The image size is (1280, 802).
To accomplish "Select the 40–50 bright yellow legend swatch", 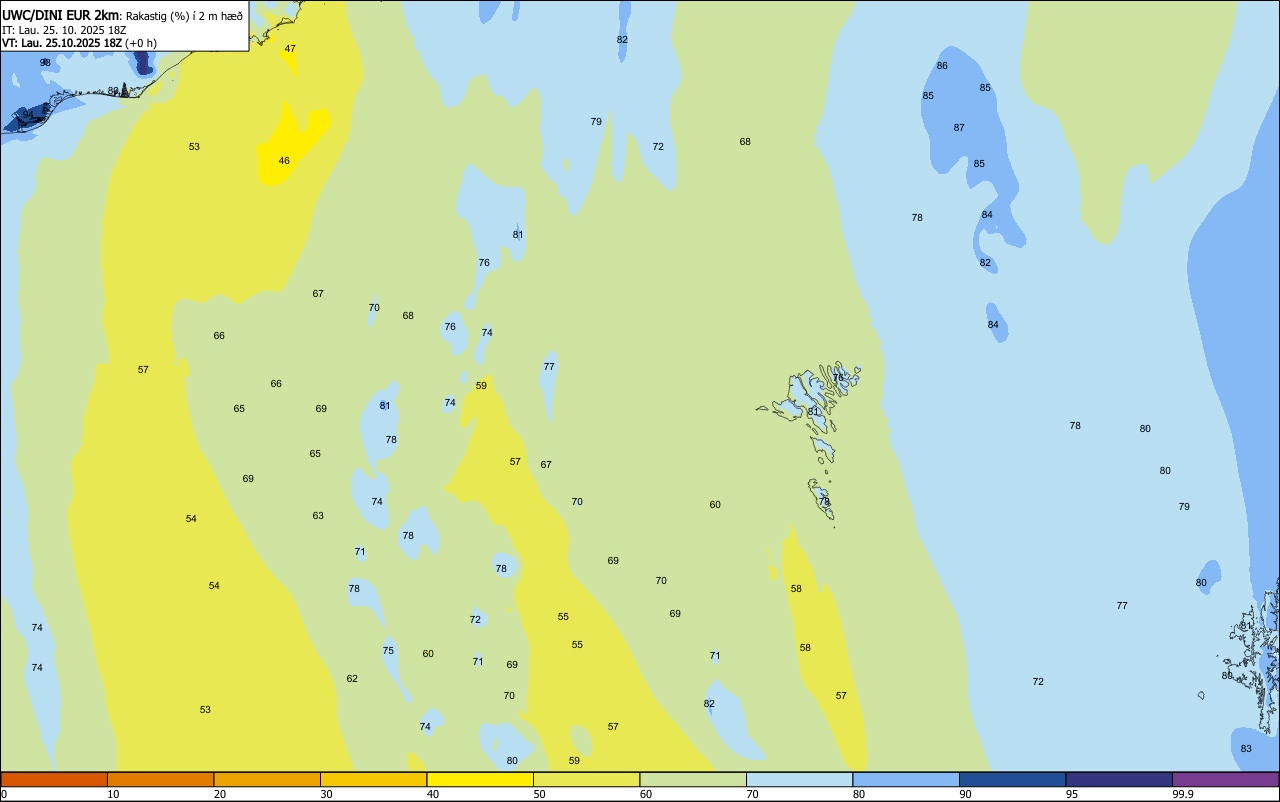I will click(x=480, y=779).
